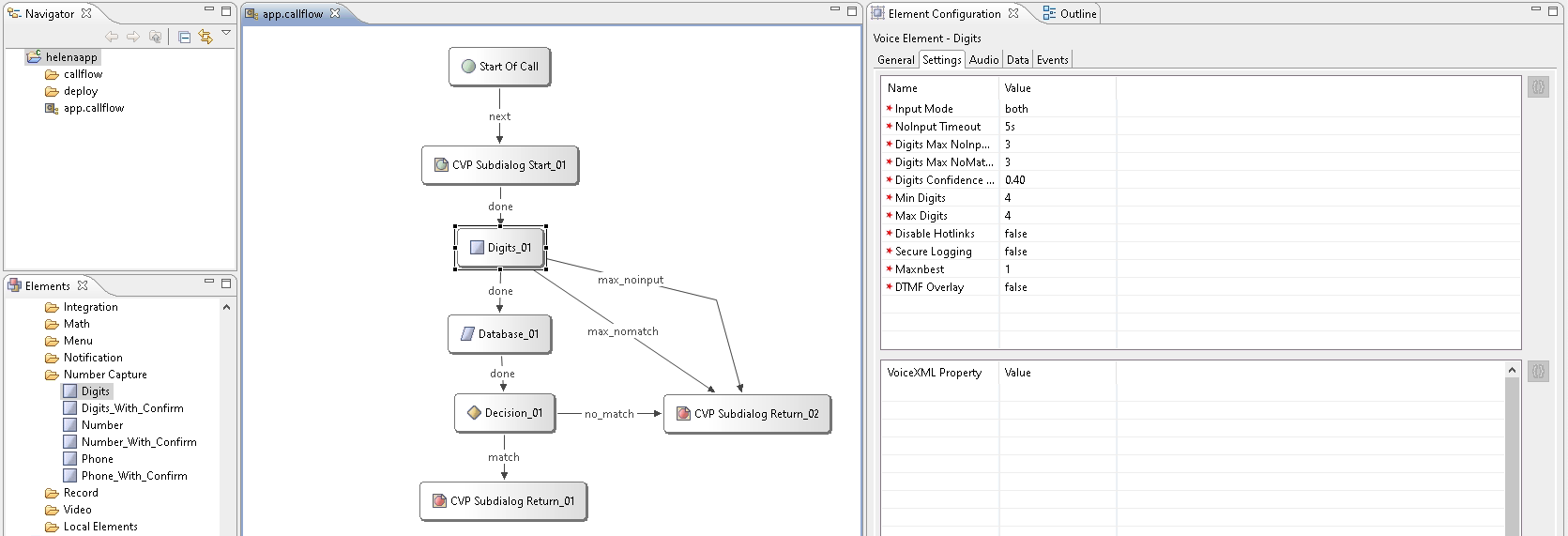Expand the Record elements folder

point(81,493)
